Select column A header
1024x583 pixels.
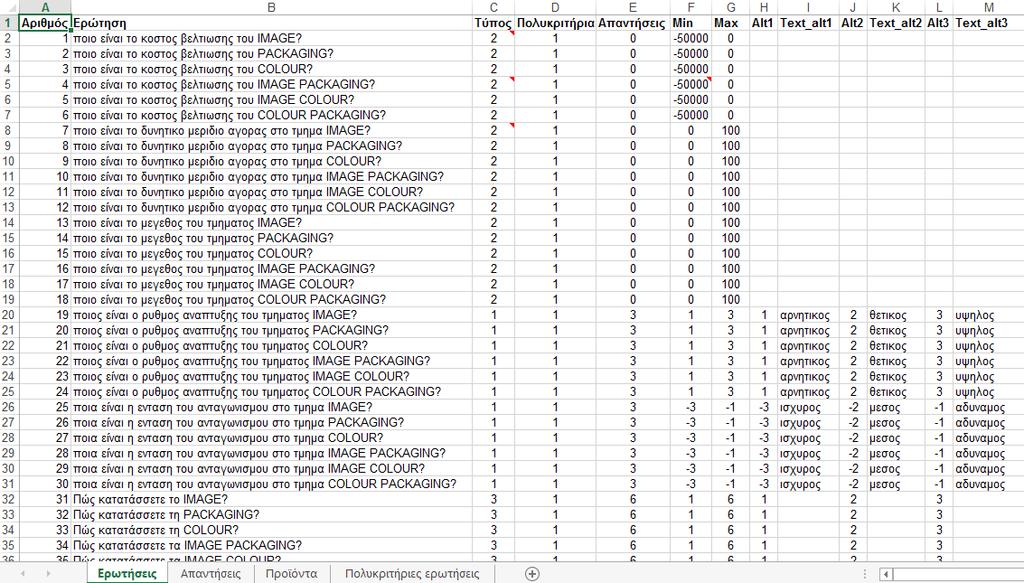point(45,7)
